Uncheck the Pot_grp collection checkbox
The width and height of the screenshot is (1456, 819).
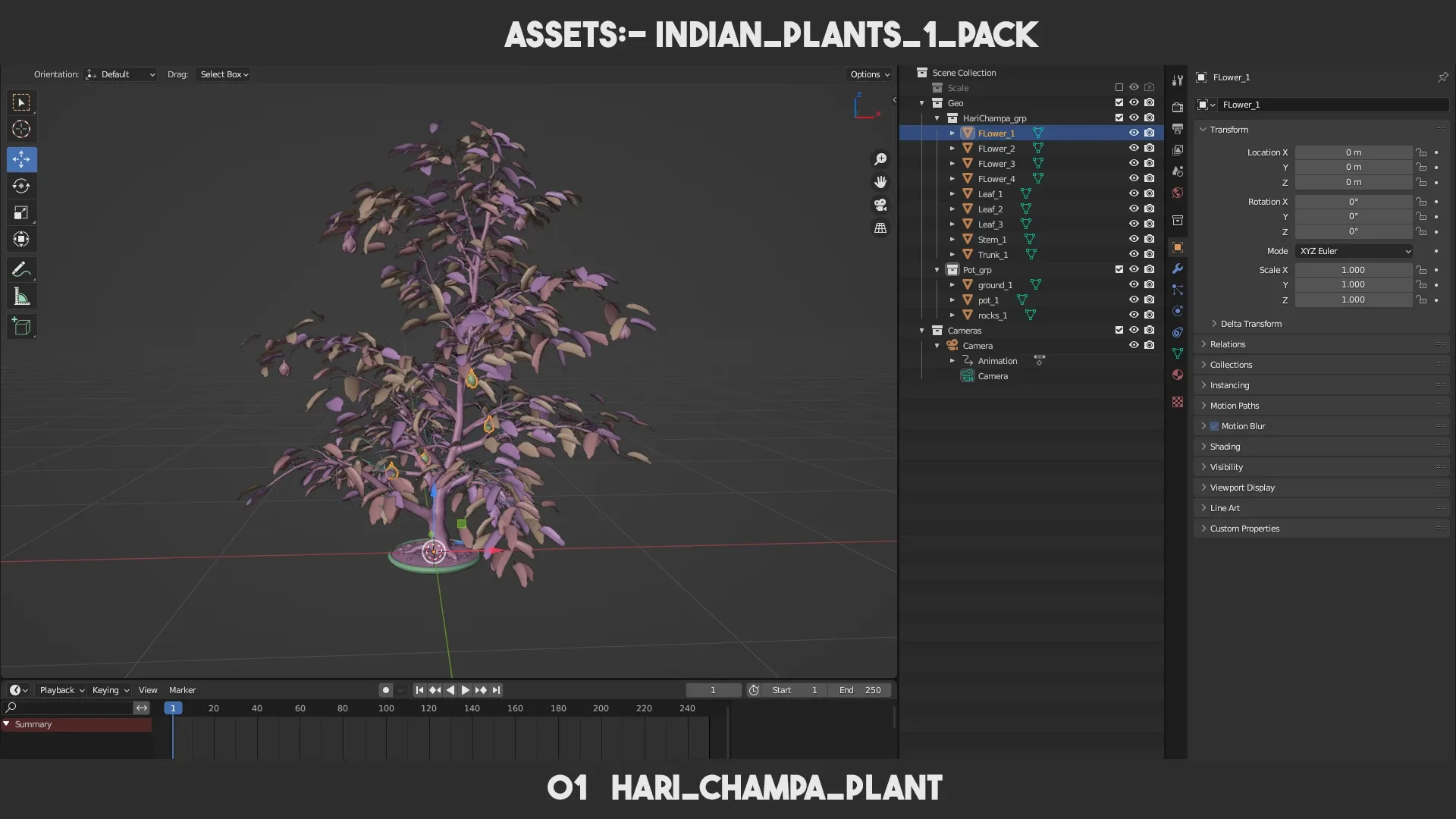pyautogui.click(x=1119, y=270)
